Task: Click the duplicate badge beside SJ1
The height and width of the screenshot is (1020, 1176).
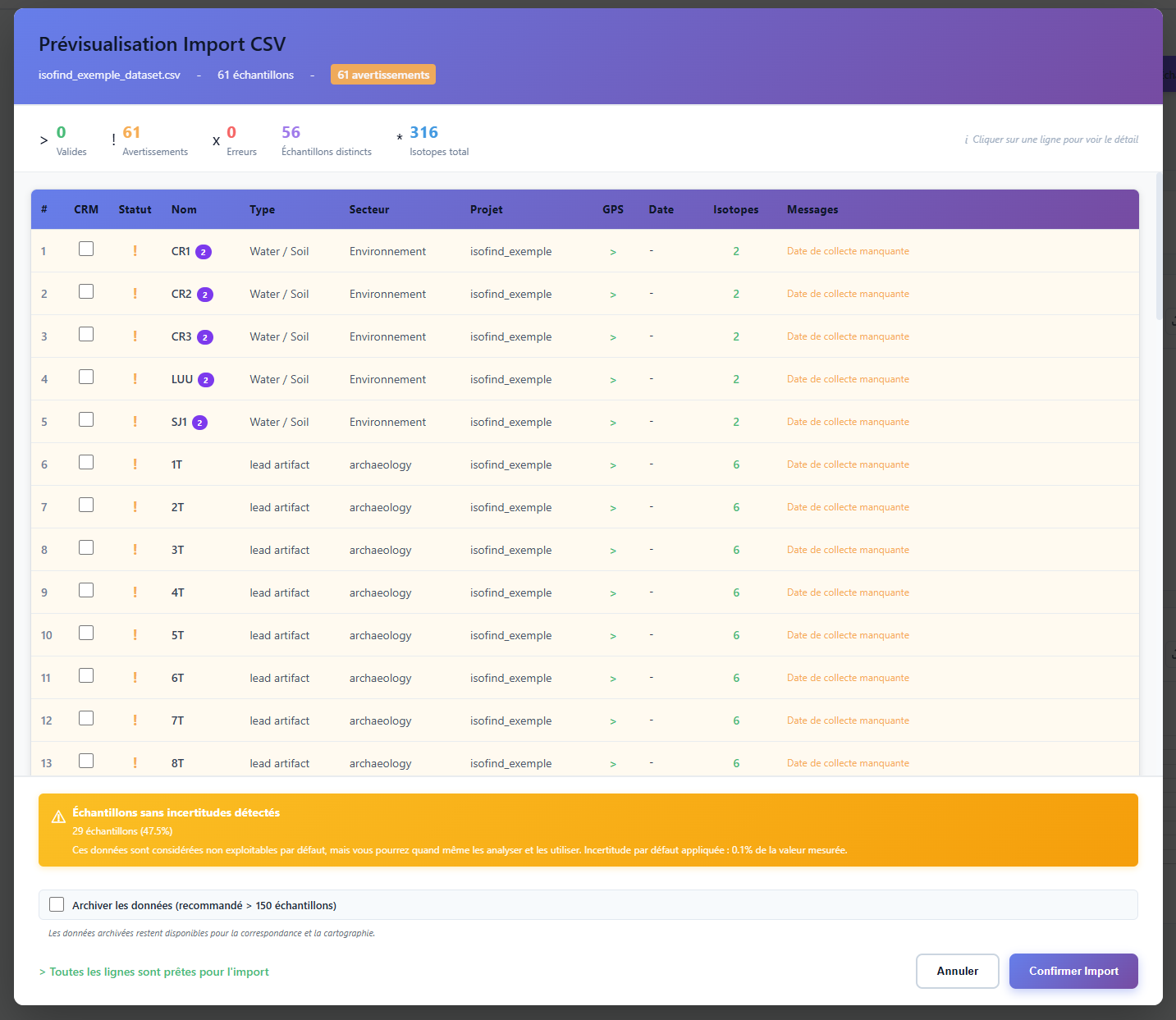Action: pos(200,423)
